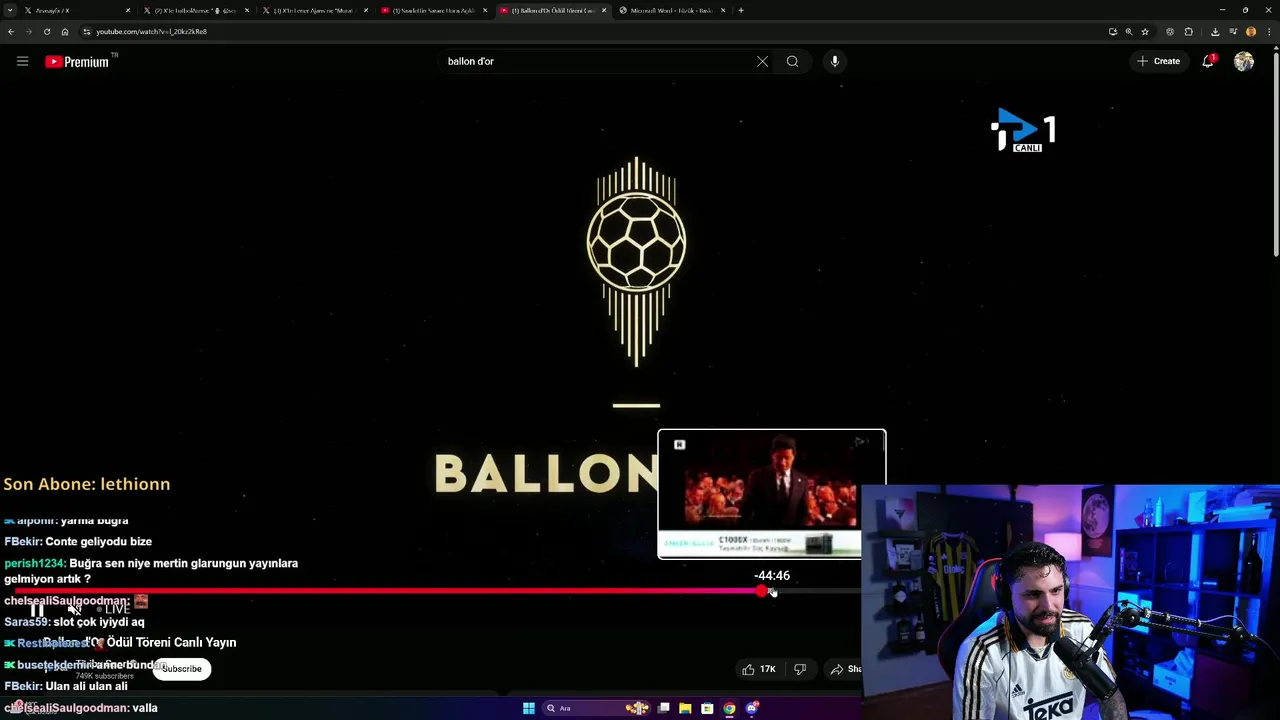1280x720 pixels.
Task: Click the extension icon left of puzzle
Action: point(1170,31)
